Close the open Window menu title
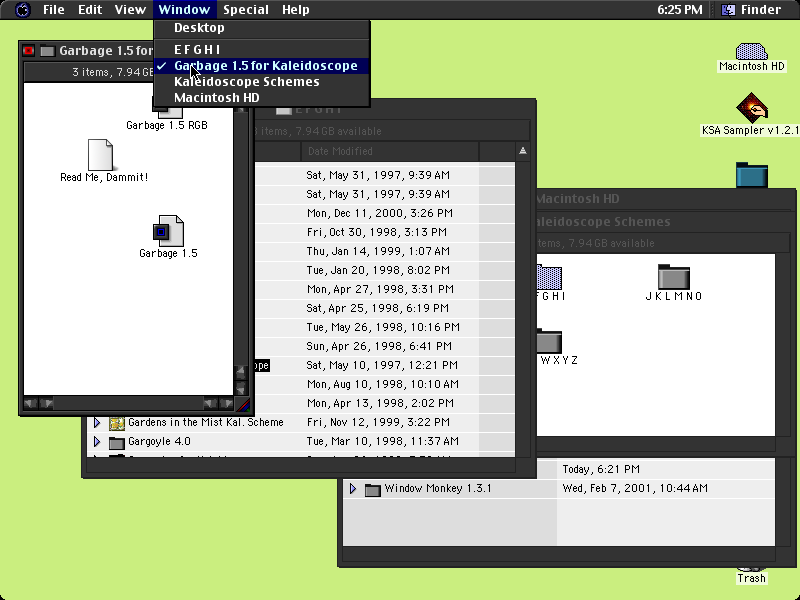Image resolution: width=800 pixels, height=600 pixels. [x=184, y=10]
